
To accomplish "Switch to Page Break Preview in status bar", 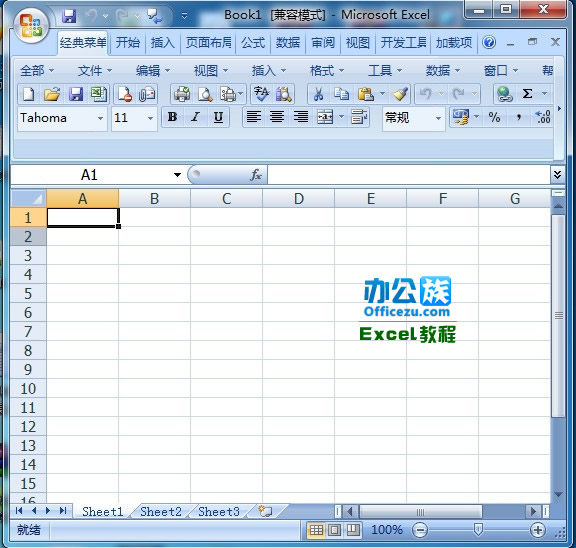I will pyautogui.click(x=353, y=530).
